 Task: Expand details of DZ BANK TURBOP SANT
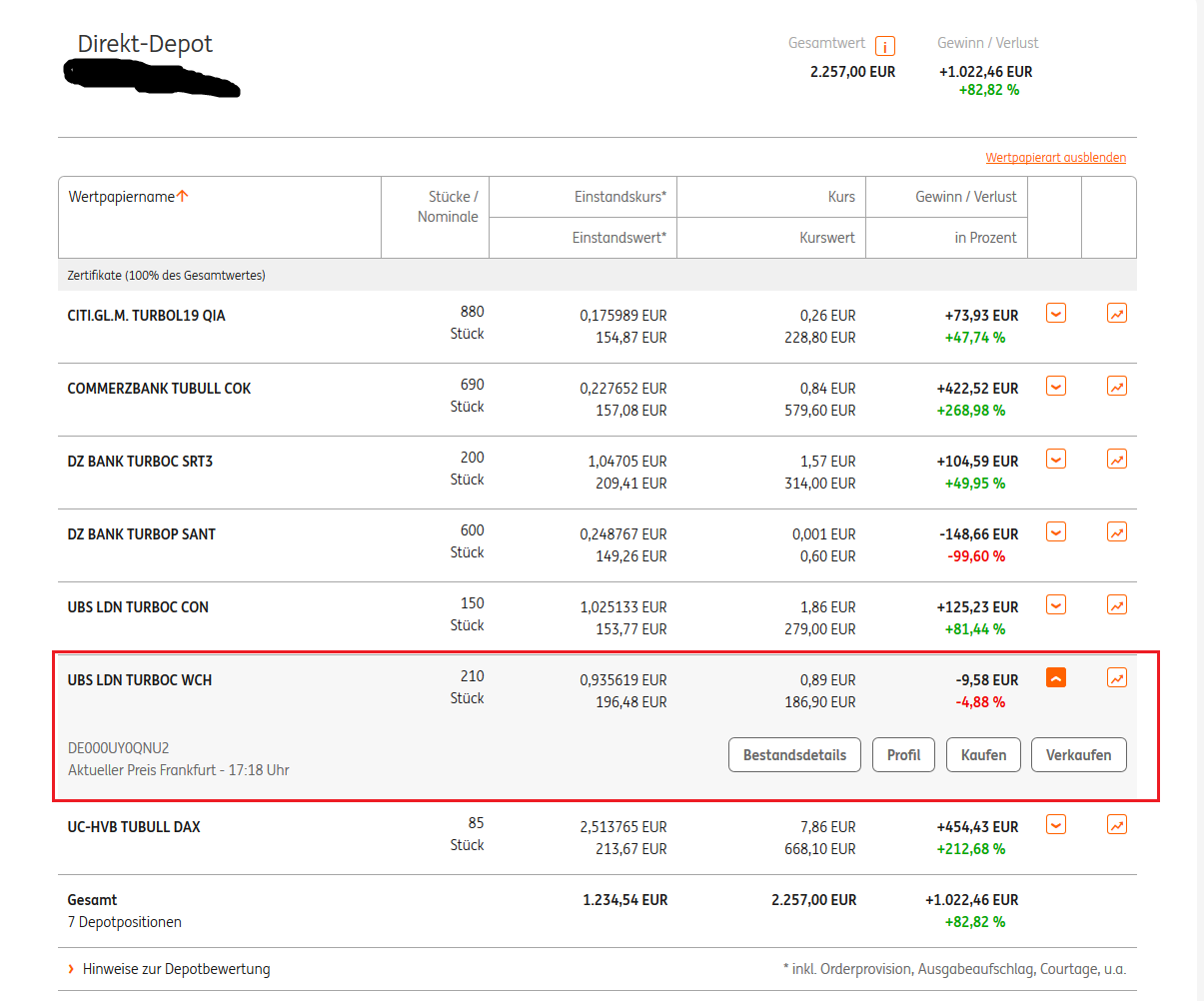coord(1056,532)
